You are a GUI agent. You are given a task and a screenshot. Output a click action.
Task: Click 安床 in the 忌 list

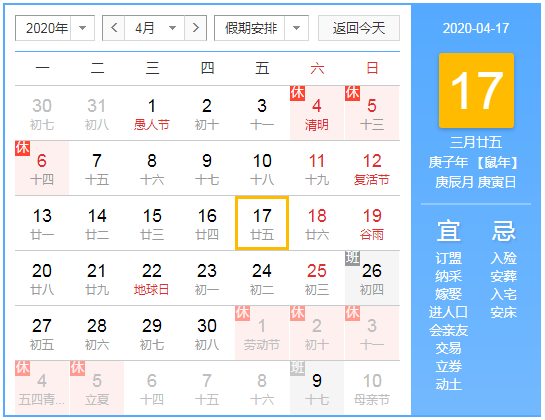click(504, 312)
